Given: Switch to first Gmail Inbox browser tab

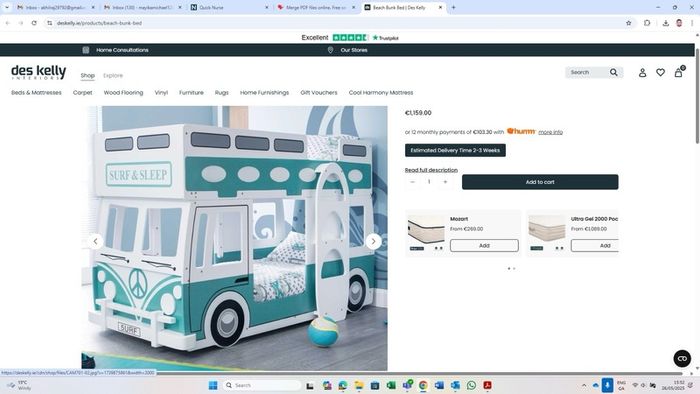Looking at the screenshot, I should (x=55, y=8).
